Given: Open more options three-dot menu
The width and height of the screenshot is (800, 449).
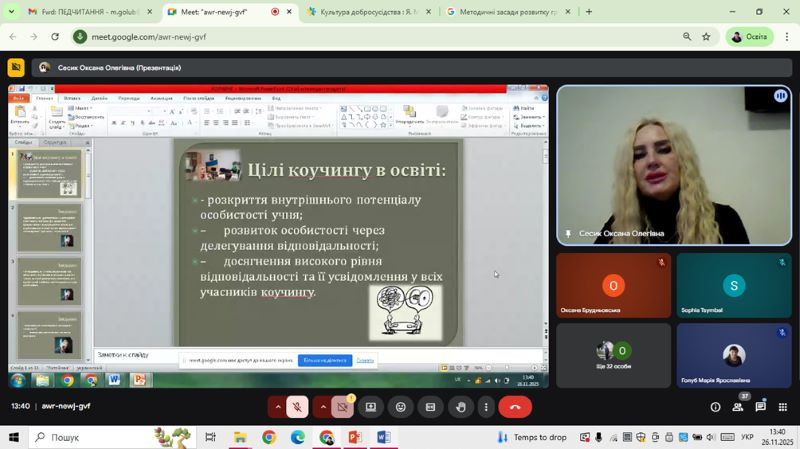Looking at the screenshot, I should click(x=486, y=407).
